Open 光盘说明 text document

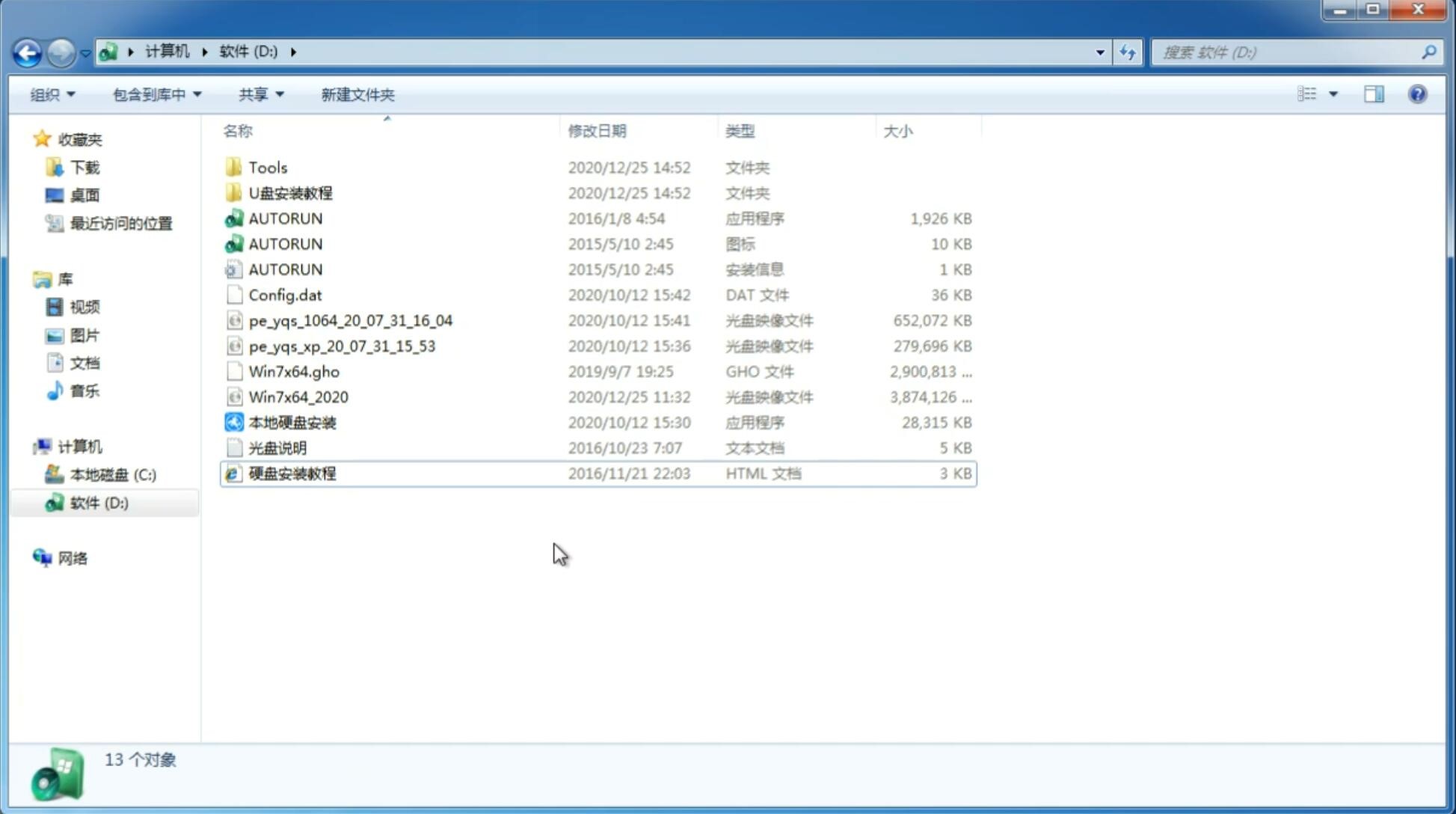278,448
